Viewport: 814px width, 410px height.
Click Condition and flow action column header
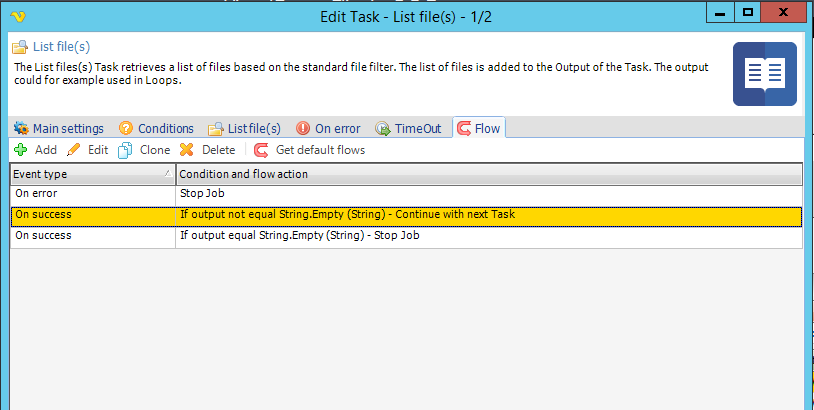pyautogui.click(x=489, y=174)
